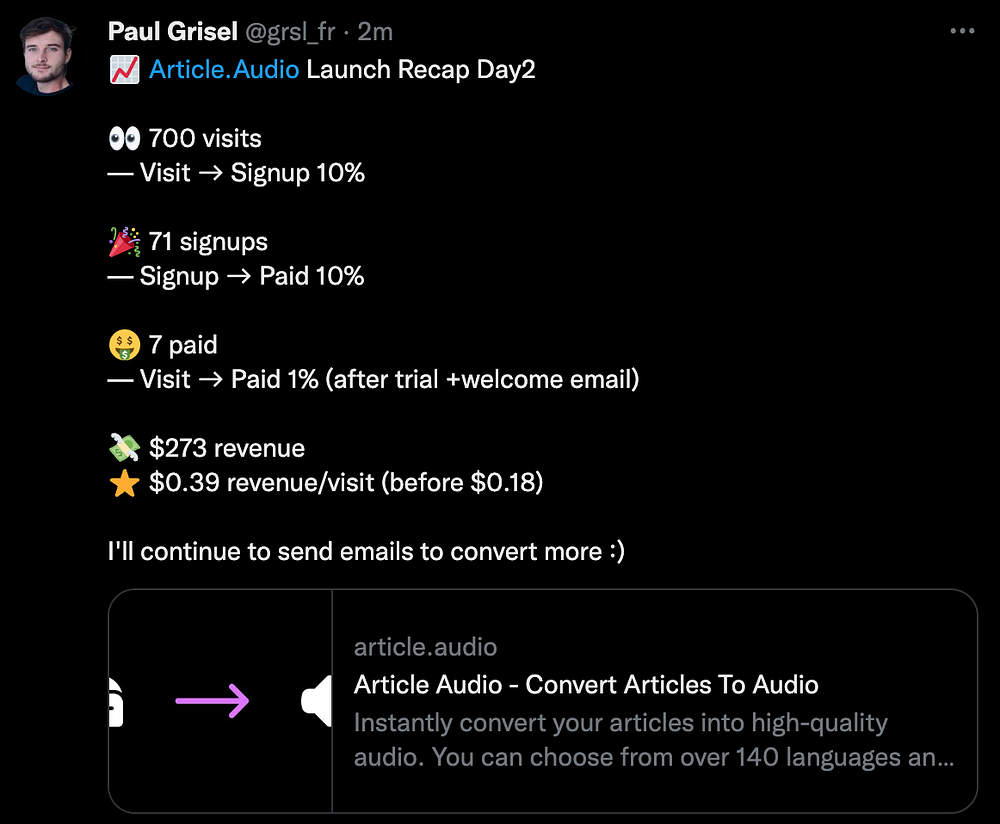Click the party popper emoji beside 71 signups
The width and height of the screenshot is (1000, 824).
(x=123, y=242)
